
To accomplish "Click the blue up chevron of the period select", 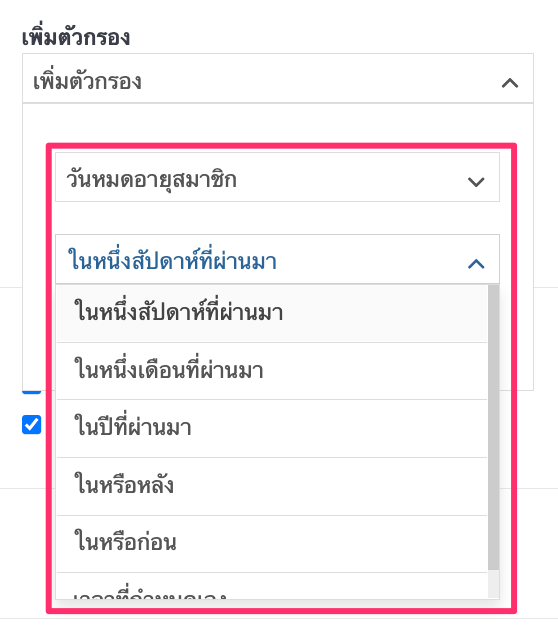I will (x=476, y=264).
